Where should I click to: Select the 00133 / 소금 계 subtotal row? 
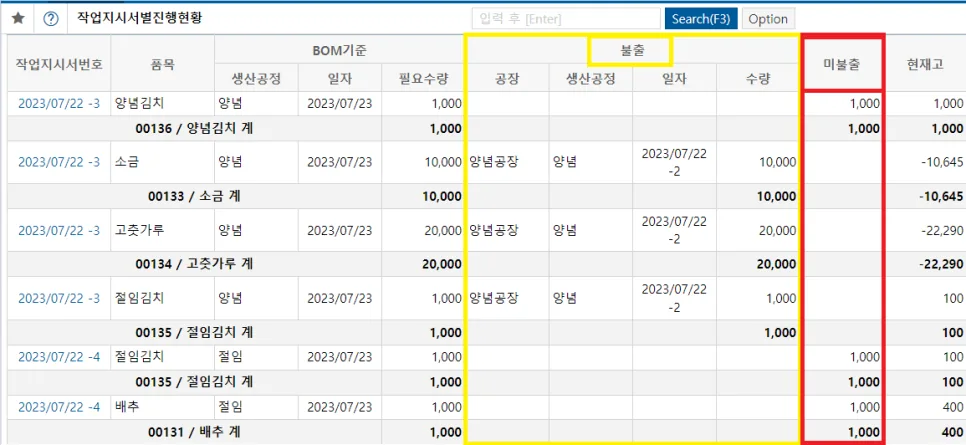pyautogui.click(x=487, y=197)
